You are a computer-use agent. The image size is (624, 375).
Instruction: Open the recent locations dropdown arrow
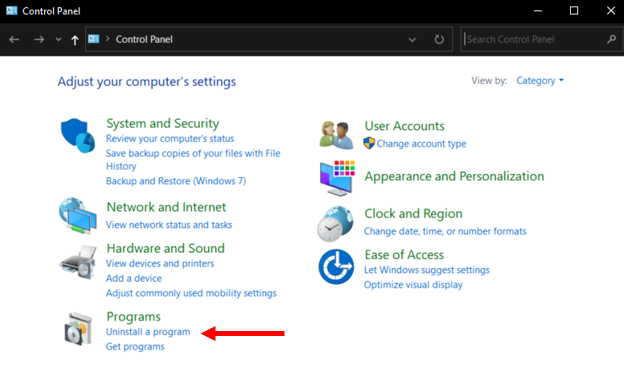click(x=58, y=39)
